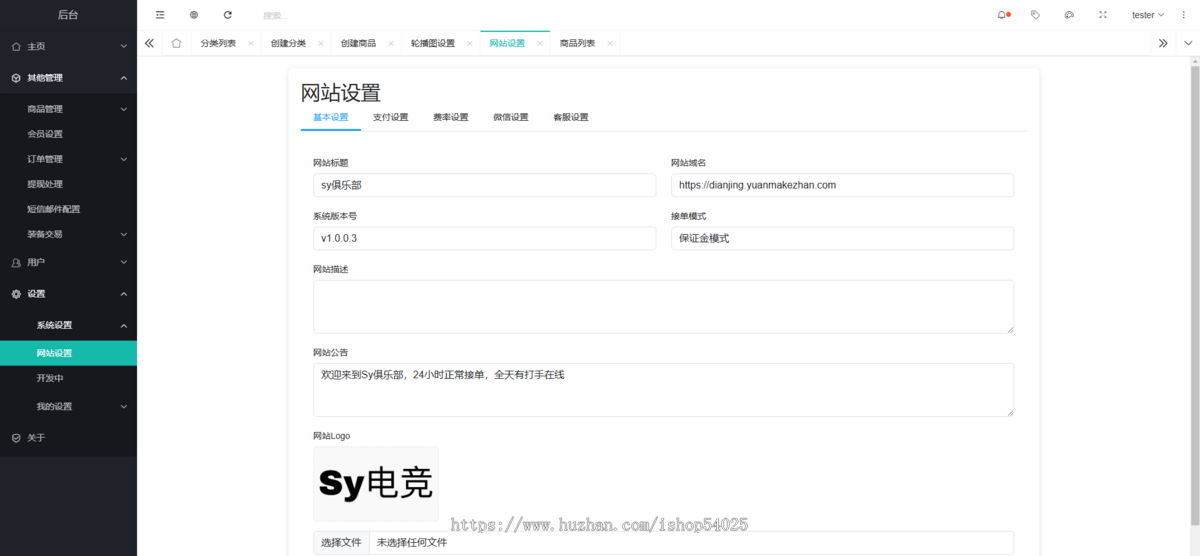Open the globe website icon in header
The width and height of the screenshot is (1200, 556).
pos(194,15)
